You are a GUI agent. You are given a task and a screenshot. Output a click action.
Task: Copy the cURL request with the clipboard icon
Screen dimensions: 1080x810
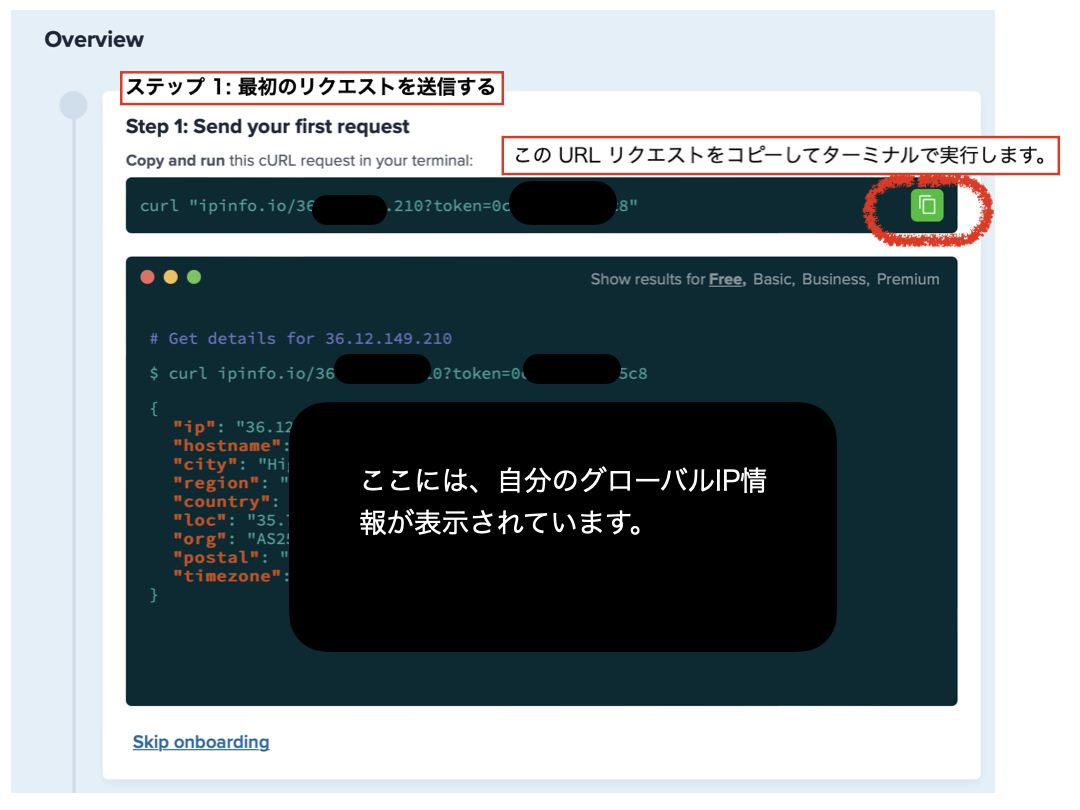pos(926,205)
